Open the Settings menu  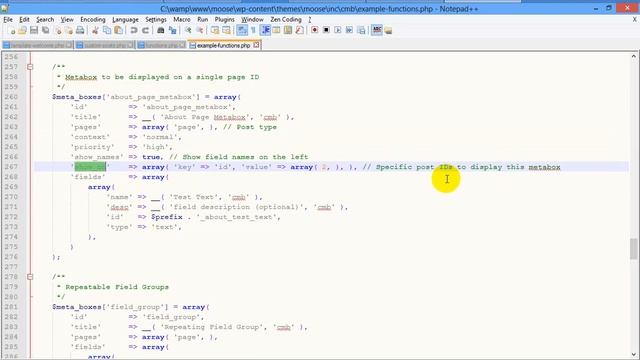point(156,20)
